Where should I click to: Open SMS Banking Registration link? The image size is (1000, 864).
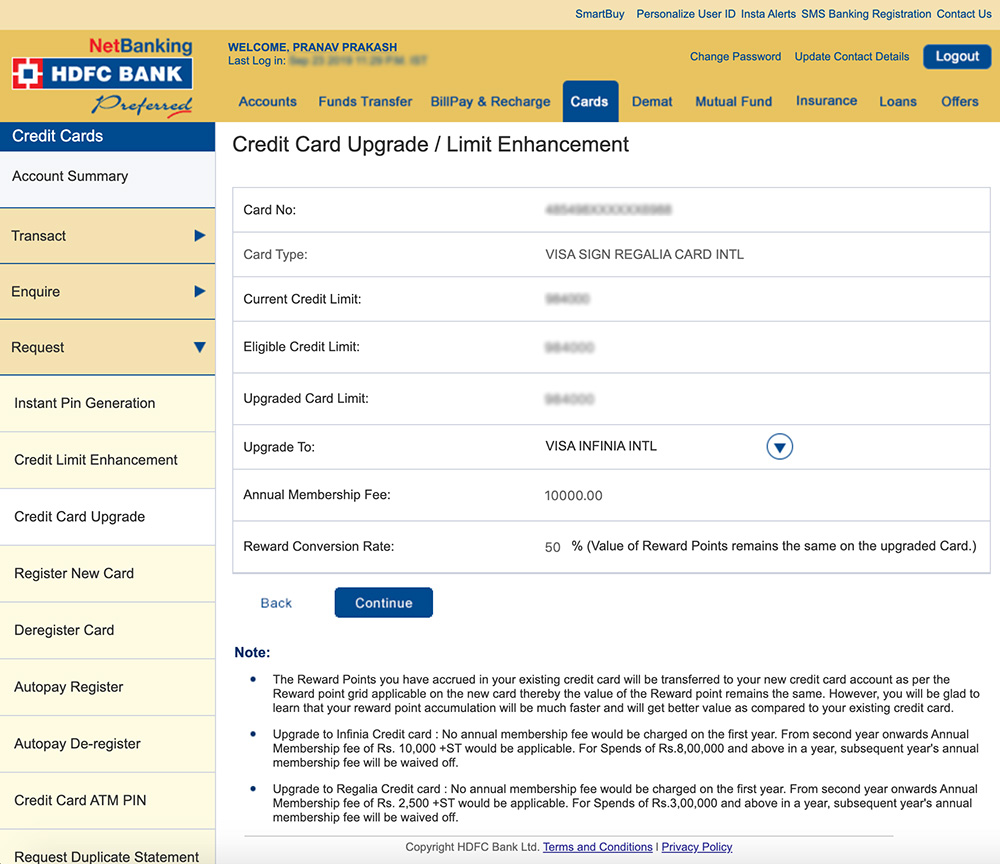tap(866, 14)
